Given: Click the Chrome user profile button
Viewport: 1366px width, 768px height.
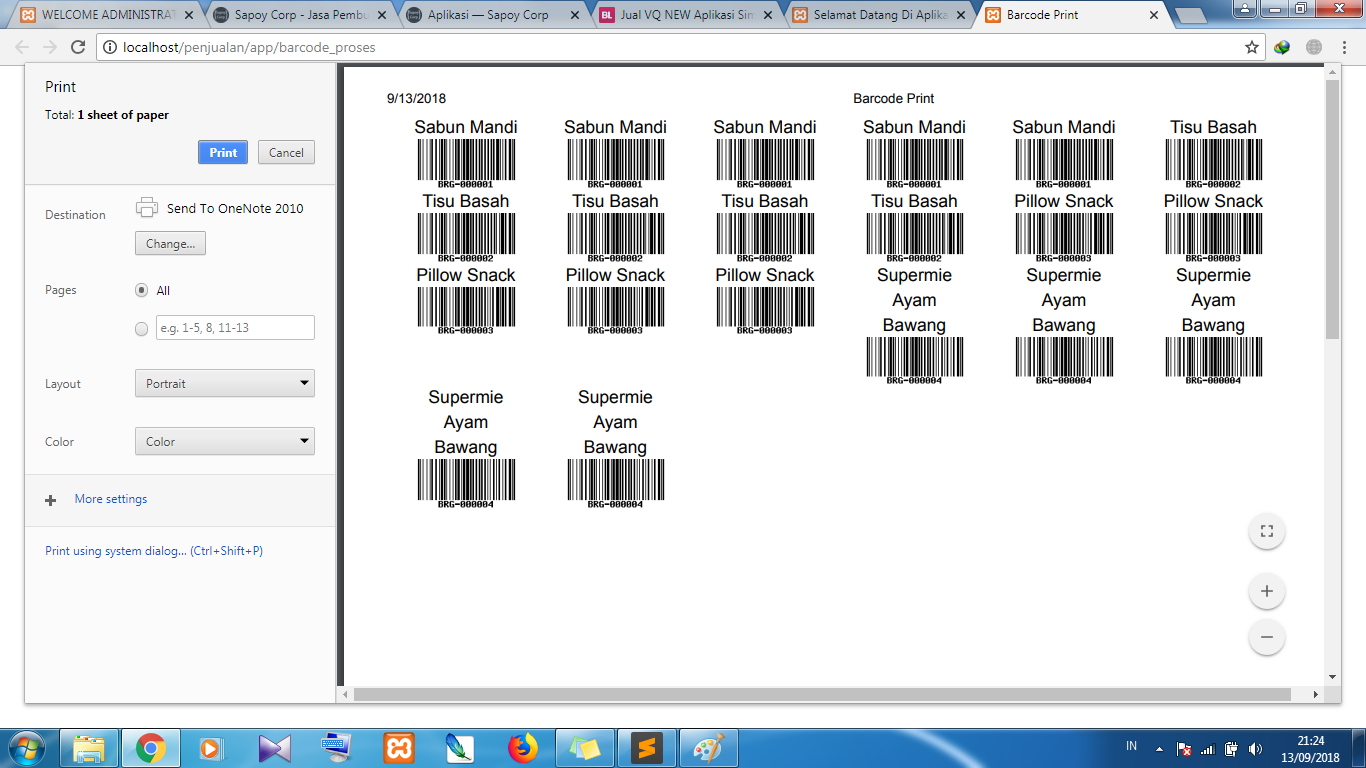Looking at the screenshot, I should (x=1246, y=8).
